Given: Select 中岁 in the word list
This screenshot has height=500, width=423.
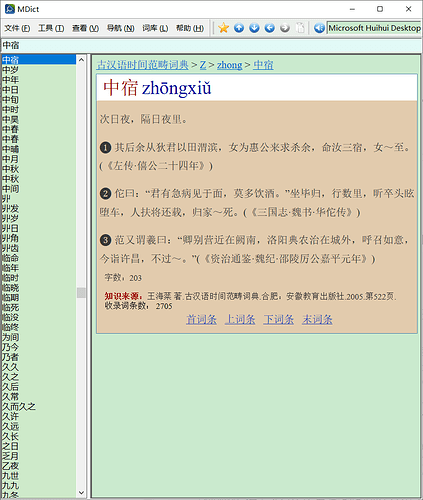Looking at the screenshot, I should 39,70.
